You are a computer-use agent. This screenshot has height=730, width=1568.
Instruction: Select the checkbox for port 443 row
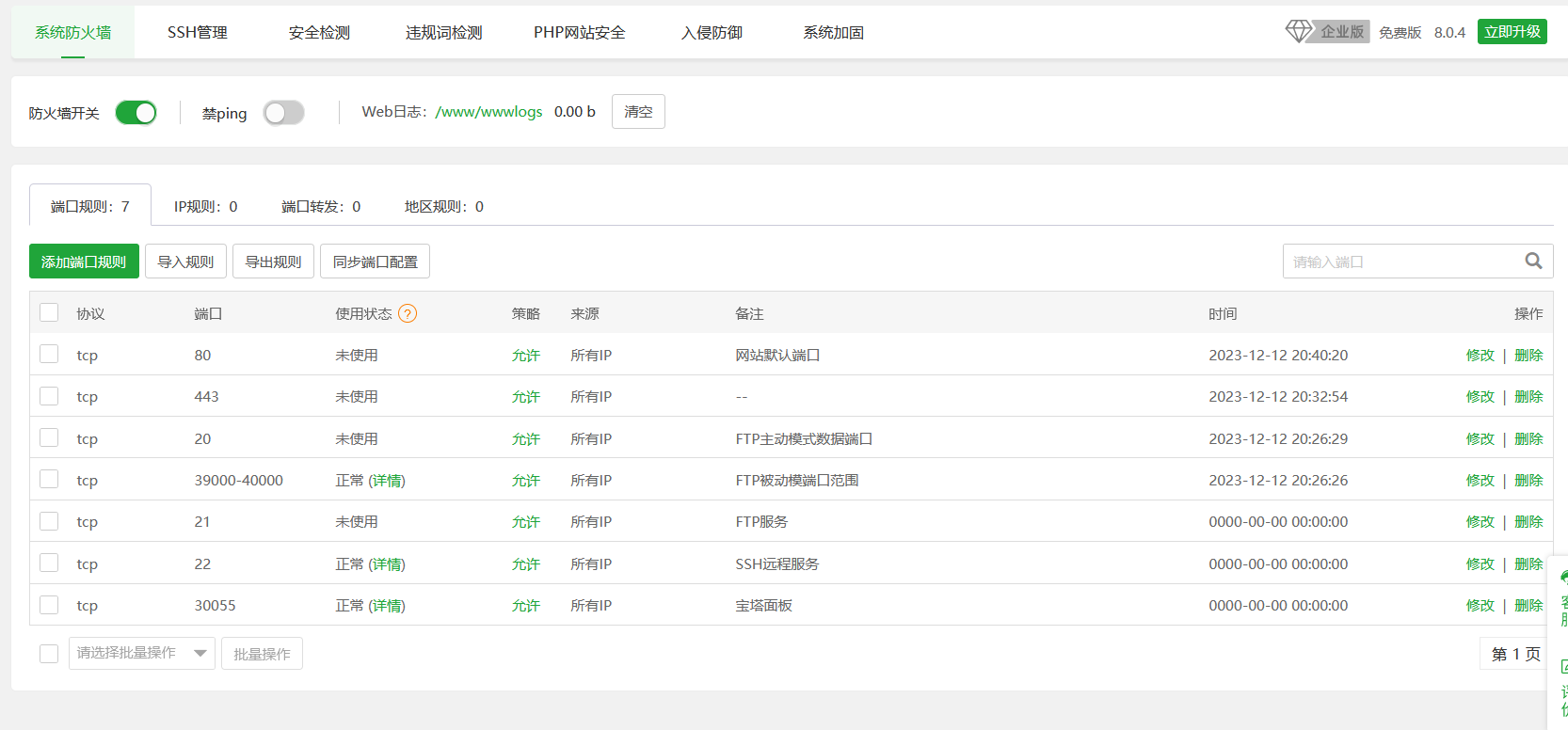tap(49, 396)
